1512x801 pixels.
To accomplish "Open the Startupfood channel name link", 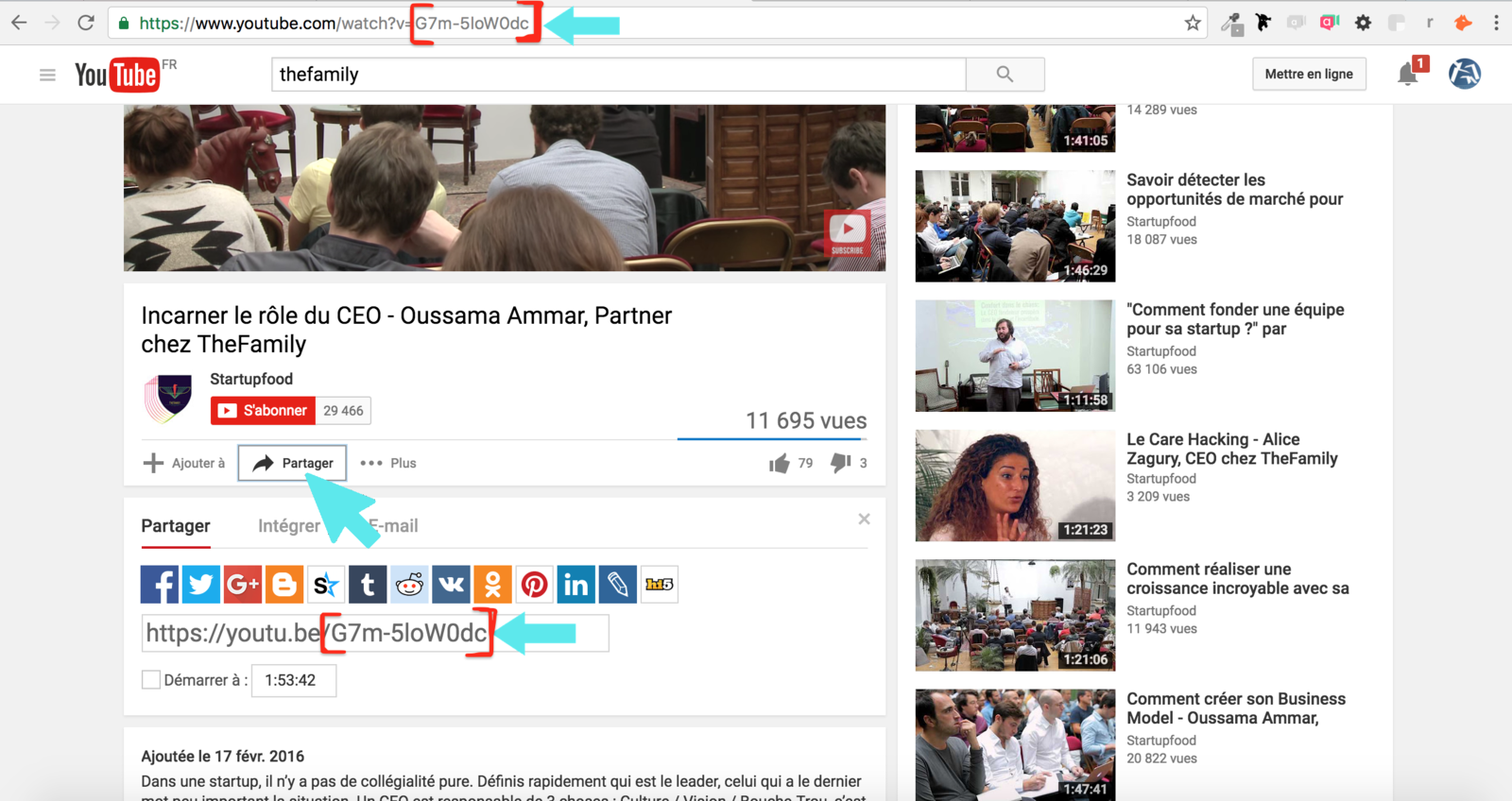I will coord(251,379).
